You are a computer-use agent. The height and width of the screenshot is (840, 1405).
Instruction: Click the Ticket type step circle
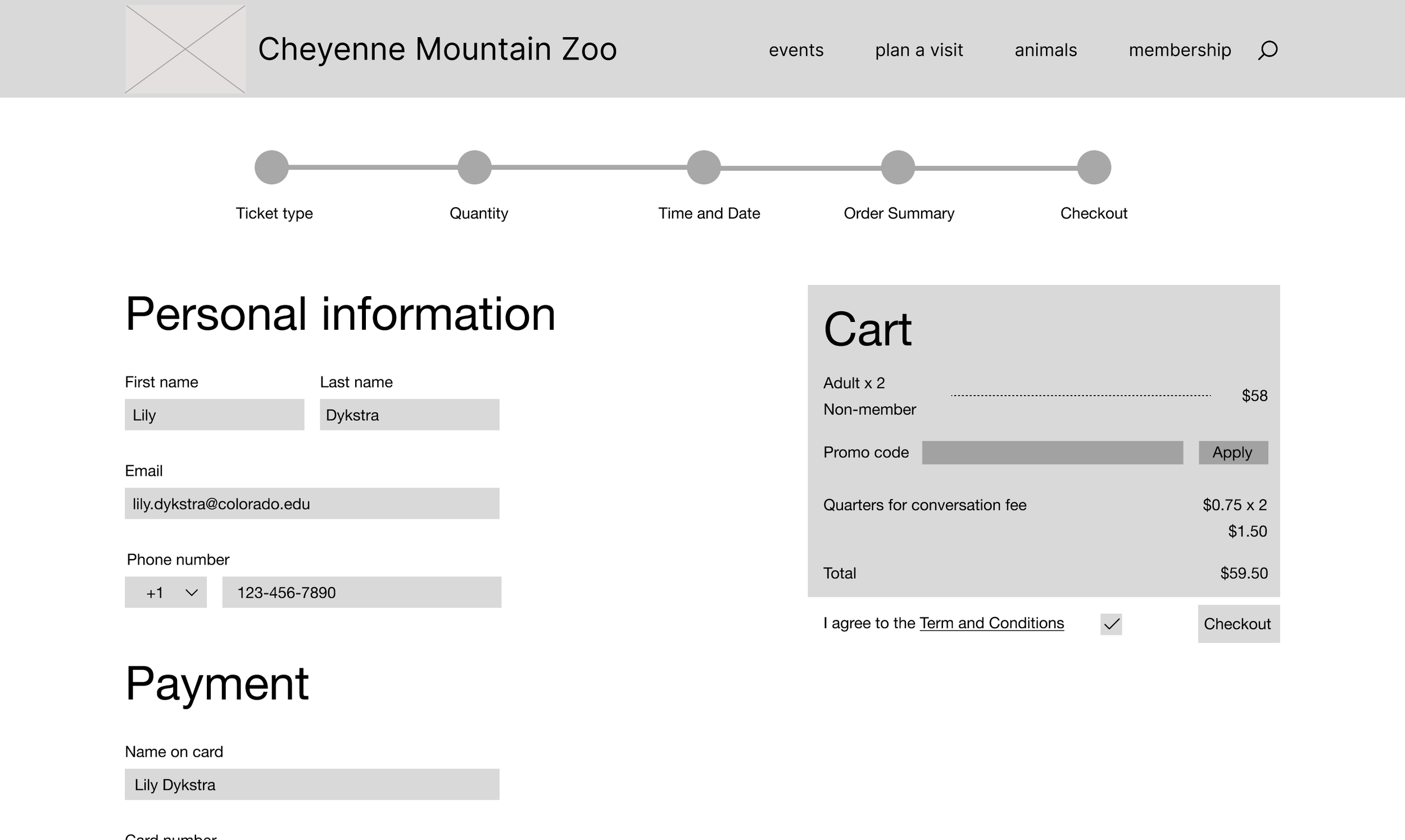(271, 167)
